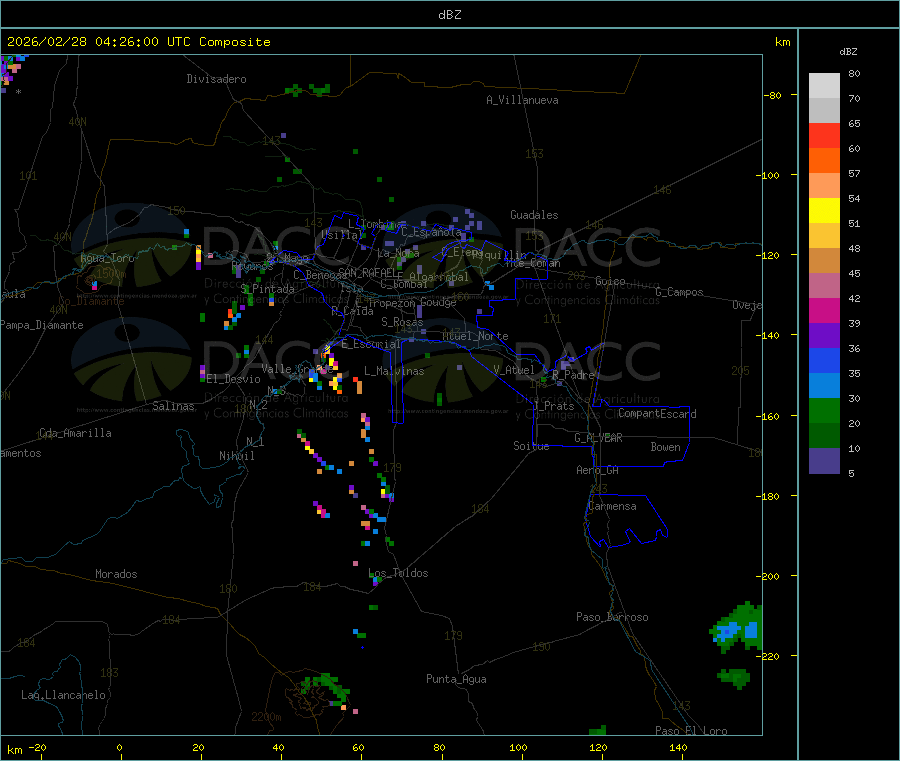
Task: Click the dBZ title at top
Action: pos(449,15)
